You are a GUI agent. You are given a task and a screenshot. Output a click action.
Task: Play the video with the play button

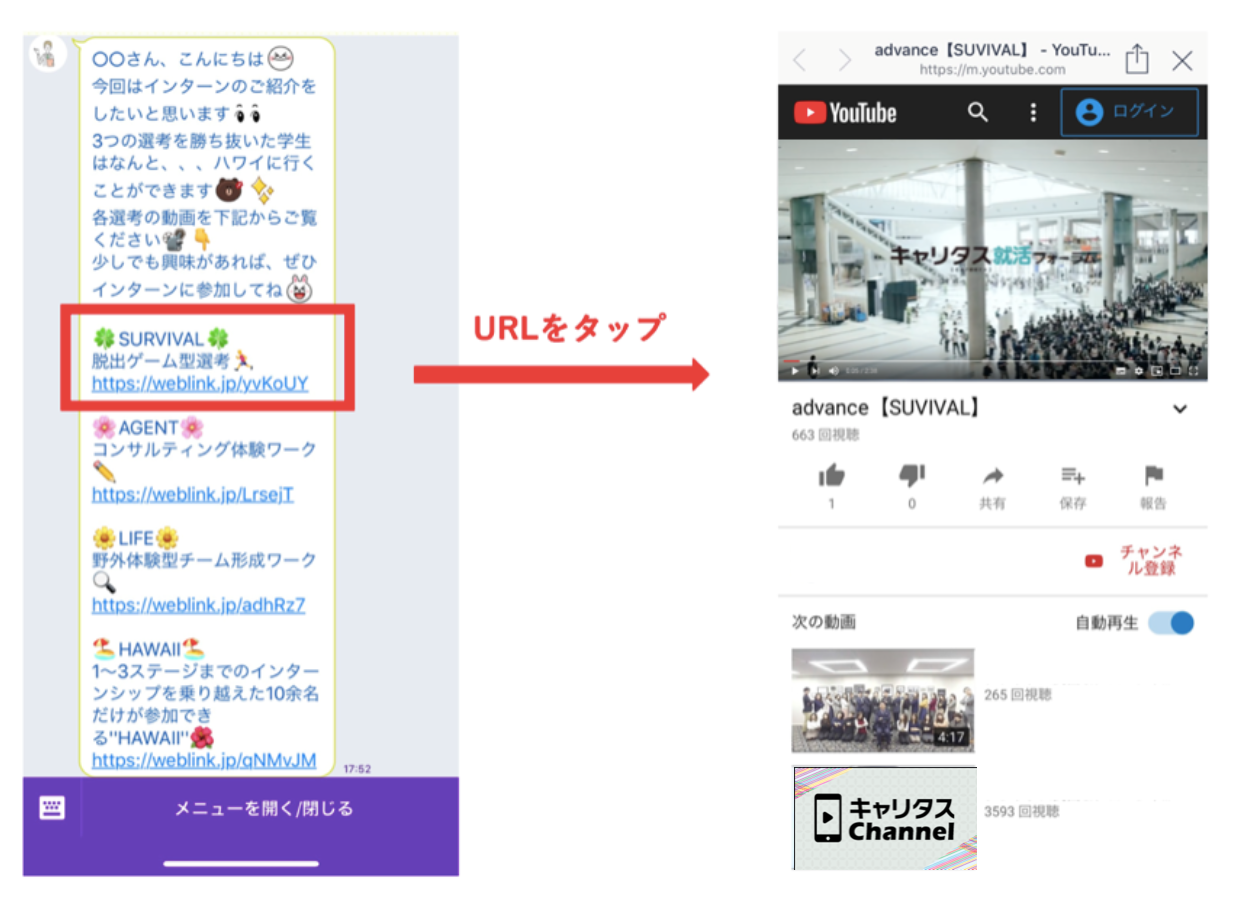click(x=795, y=371)
